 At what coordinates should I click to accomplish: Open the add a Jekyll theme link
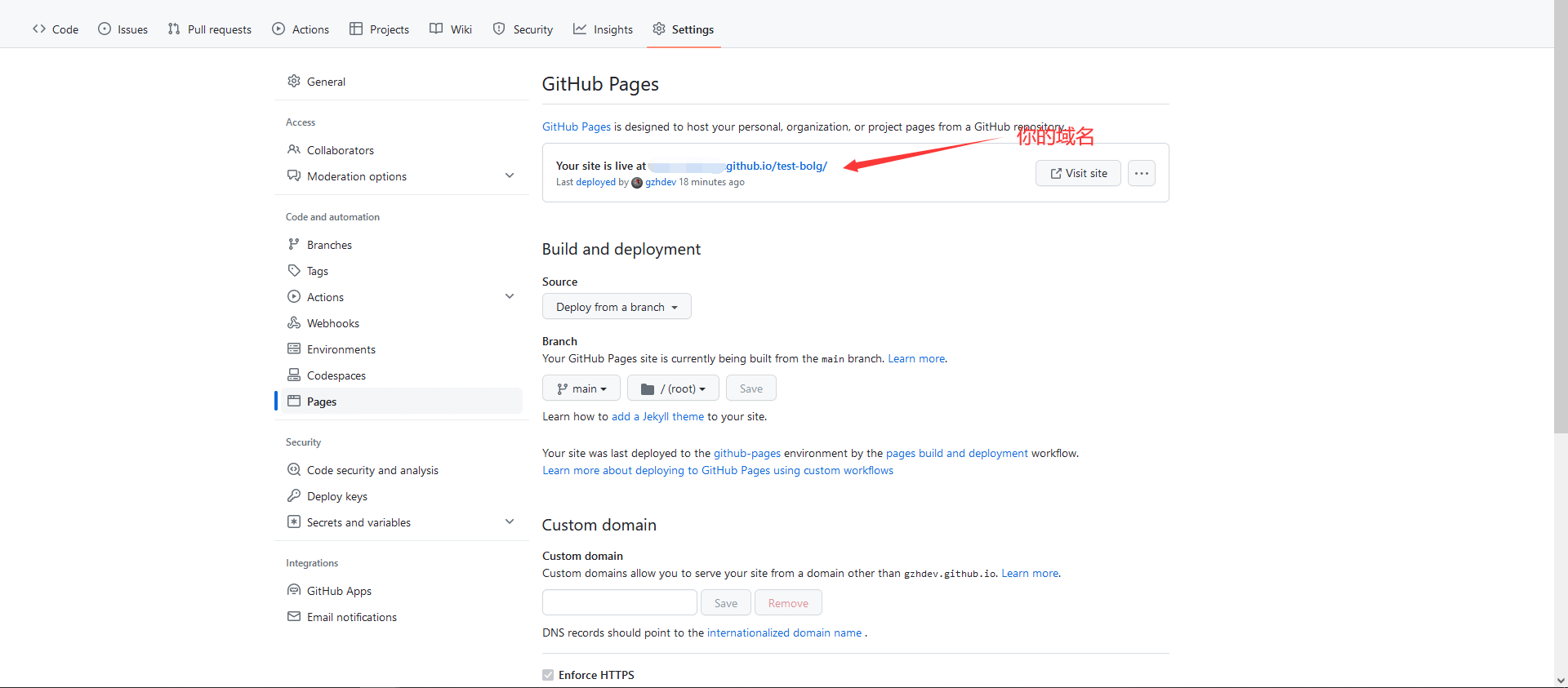tap(657, 416)
